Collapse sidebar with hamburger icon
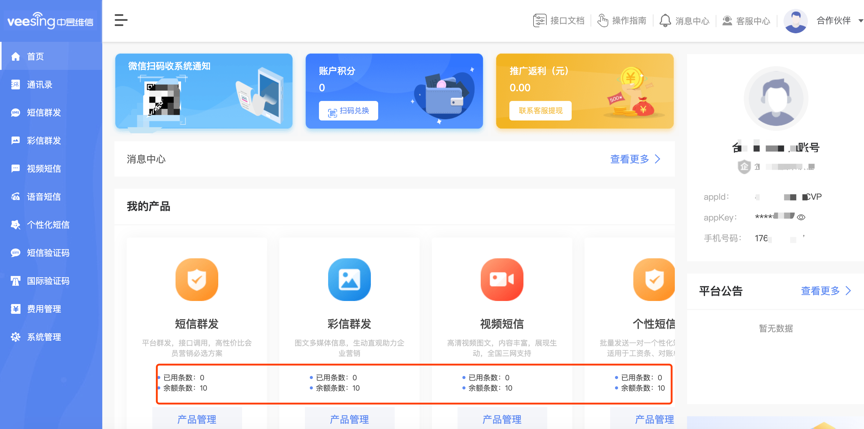864x429 pixels. [x=121, y=21]
